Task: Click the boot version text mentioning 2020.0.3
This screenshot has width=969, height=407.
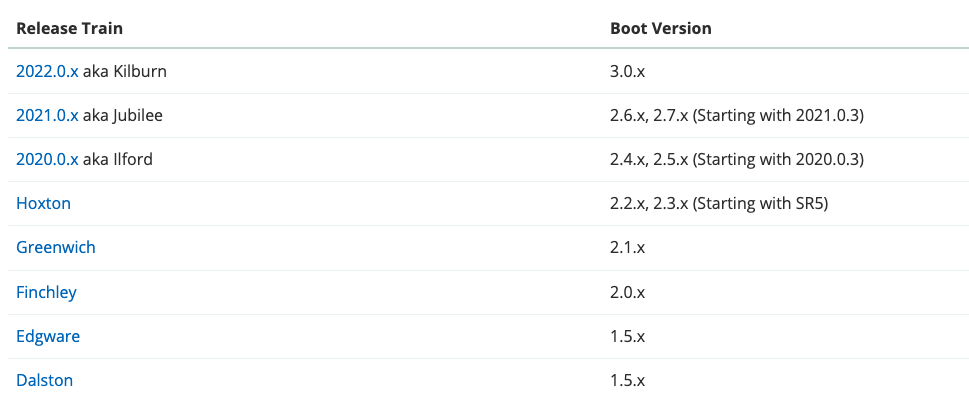Action: click(736, 159)
